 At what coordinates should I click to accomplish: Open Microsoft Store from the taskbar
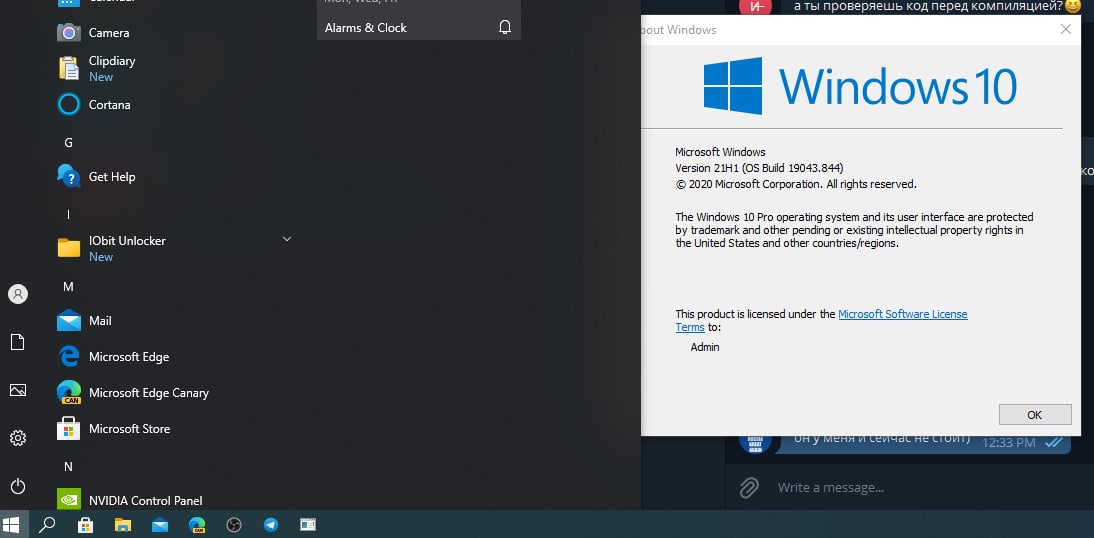[85, 525]
